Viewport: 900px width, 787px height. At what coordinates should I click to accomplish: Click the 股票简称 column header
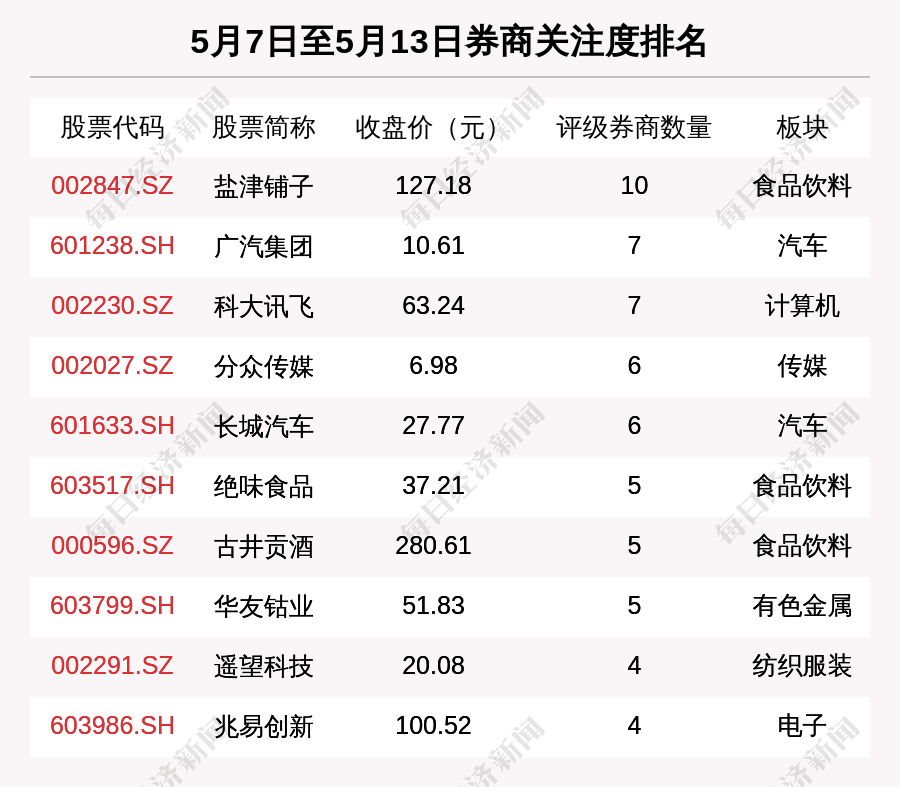click(263, 127)
